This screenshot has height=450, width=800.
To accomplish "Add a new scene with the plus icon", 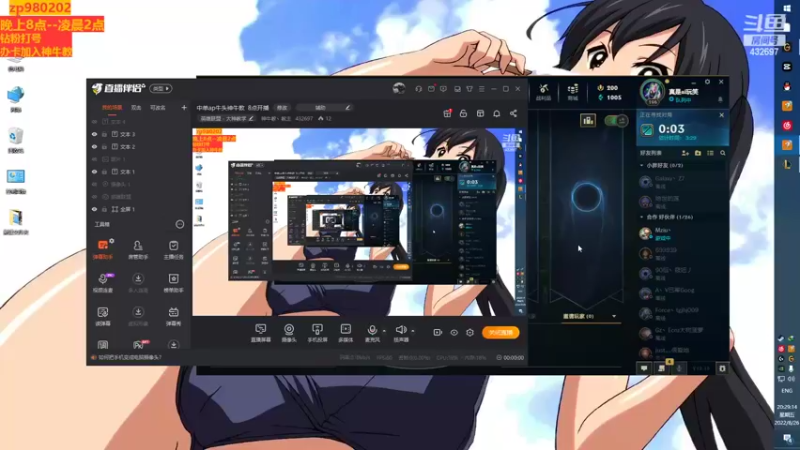I will pyautogui.click(x=184, y=108).
